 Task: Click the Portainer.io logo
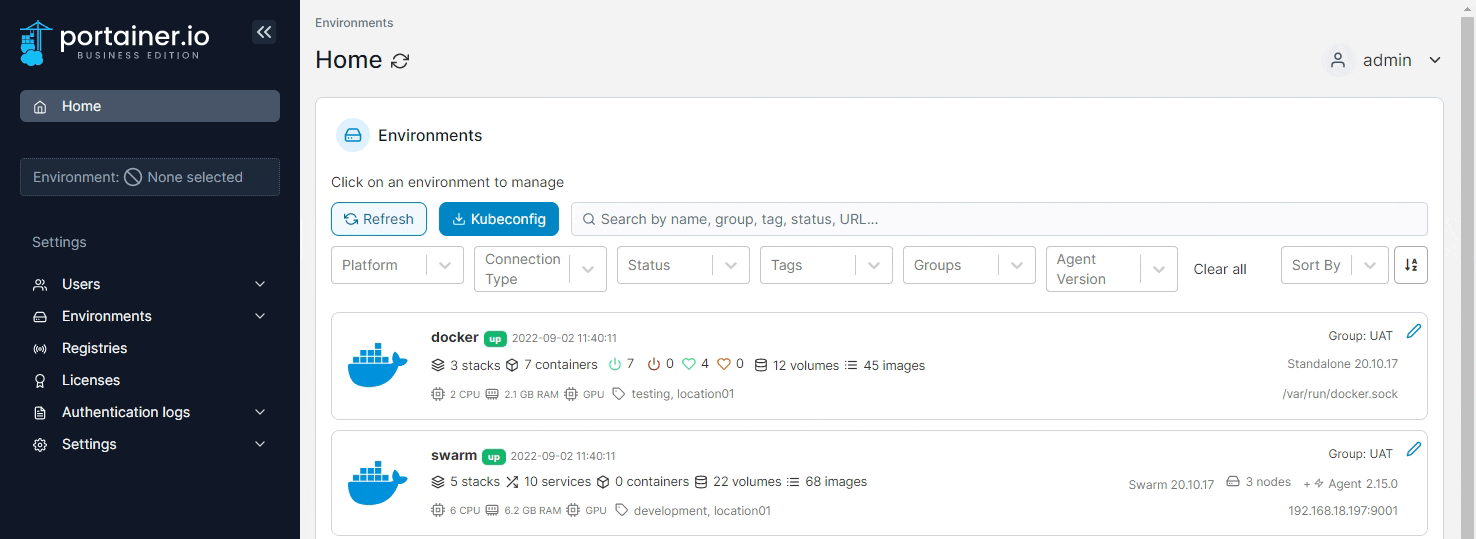point(115,42)
